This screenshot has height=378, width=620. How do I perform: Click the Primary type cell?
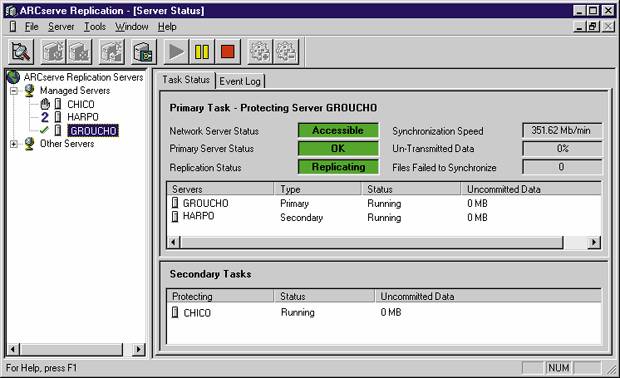295,203
